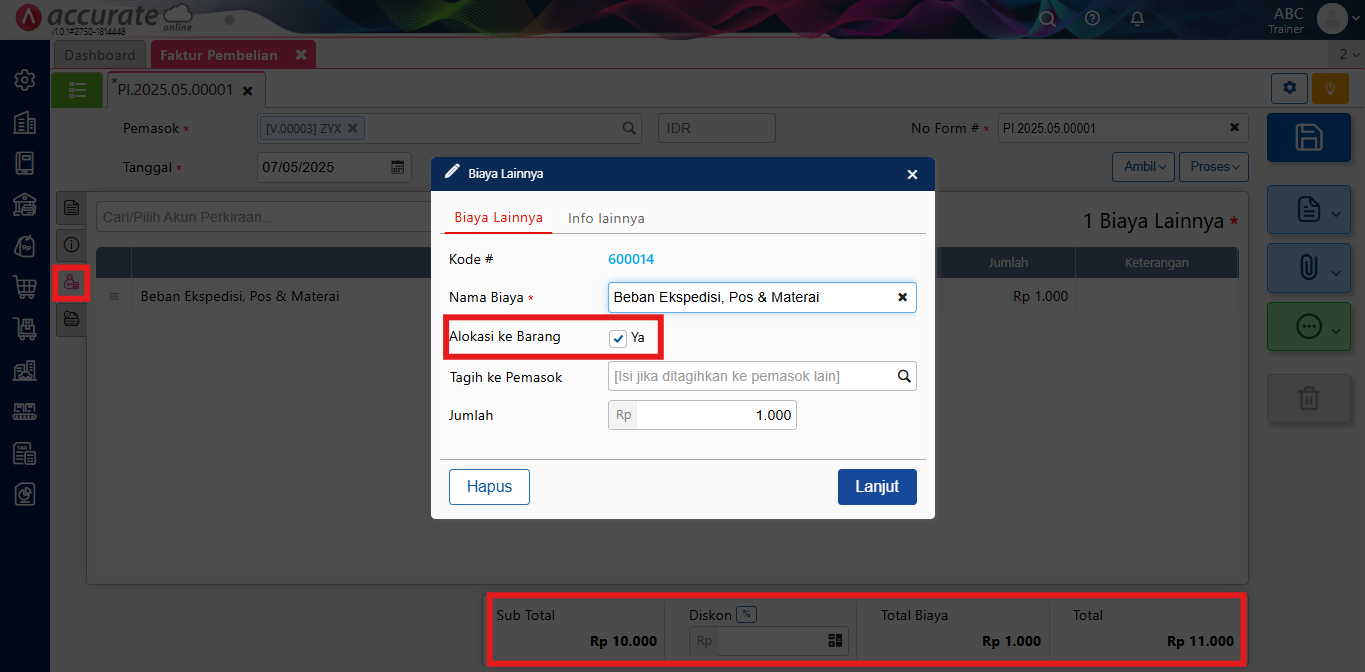This screenshot has height=672, width=1365.
Task: Expand the Ambil dropdown
Action: tap(1143, 167)
